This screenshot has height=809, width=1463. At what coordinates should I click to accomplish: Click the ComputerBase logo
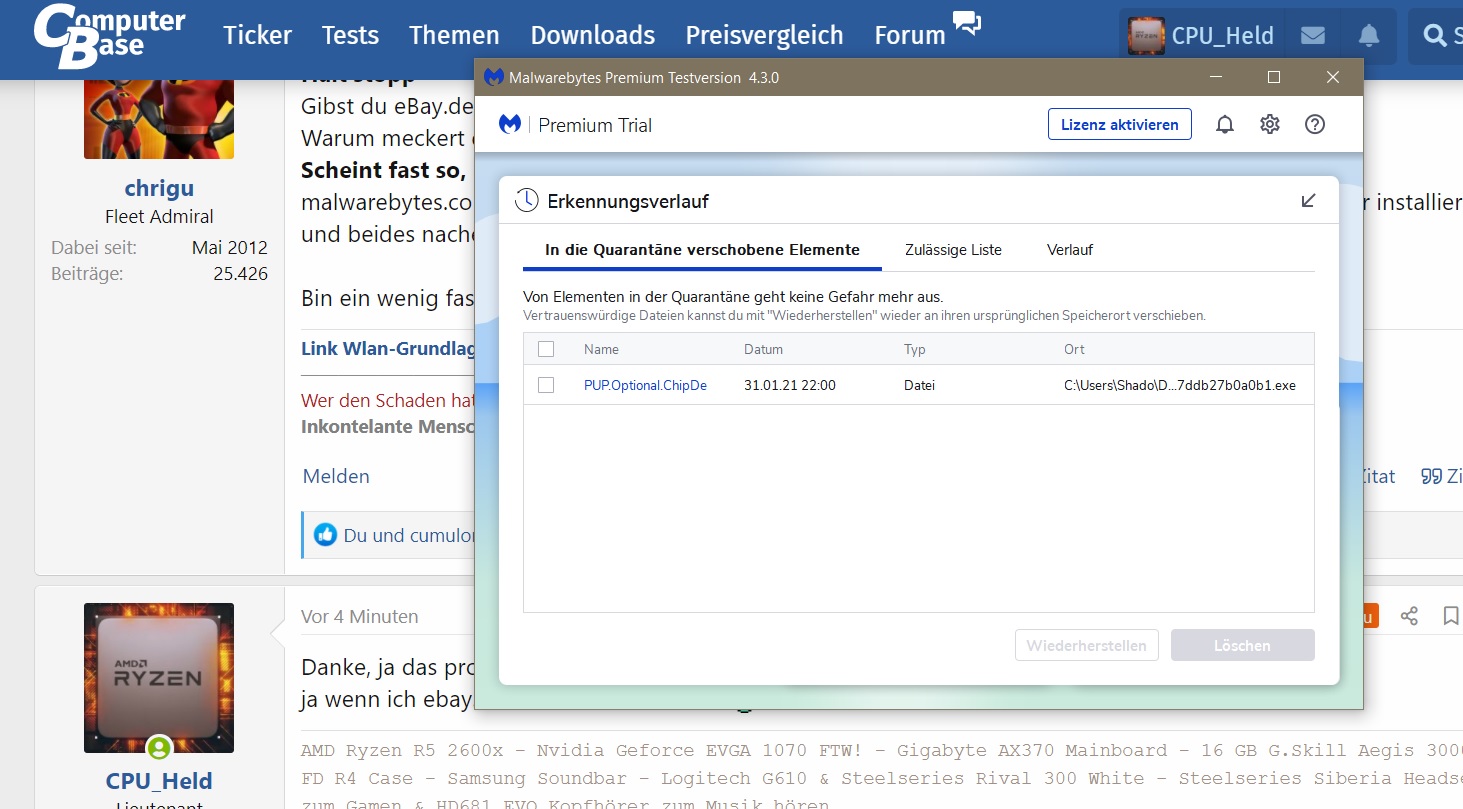[x=109, y=35]
